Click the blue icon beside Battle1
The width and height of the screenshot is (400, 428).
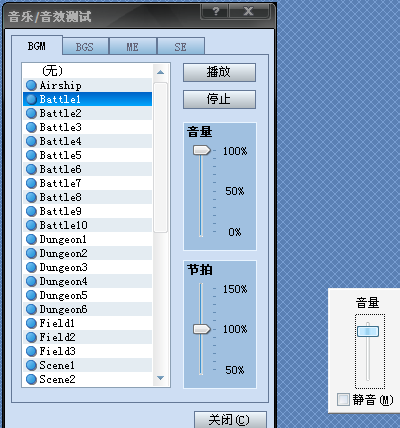(31, 99)
